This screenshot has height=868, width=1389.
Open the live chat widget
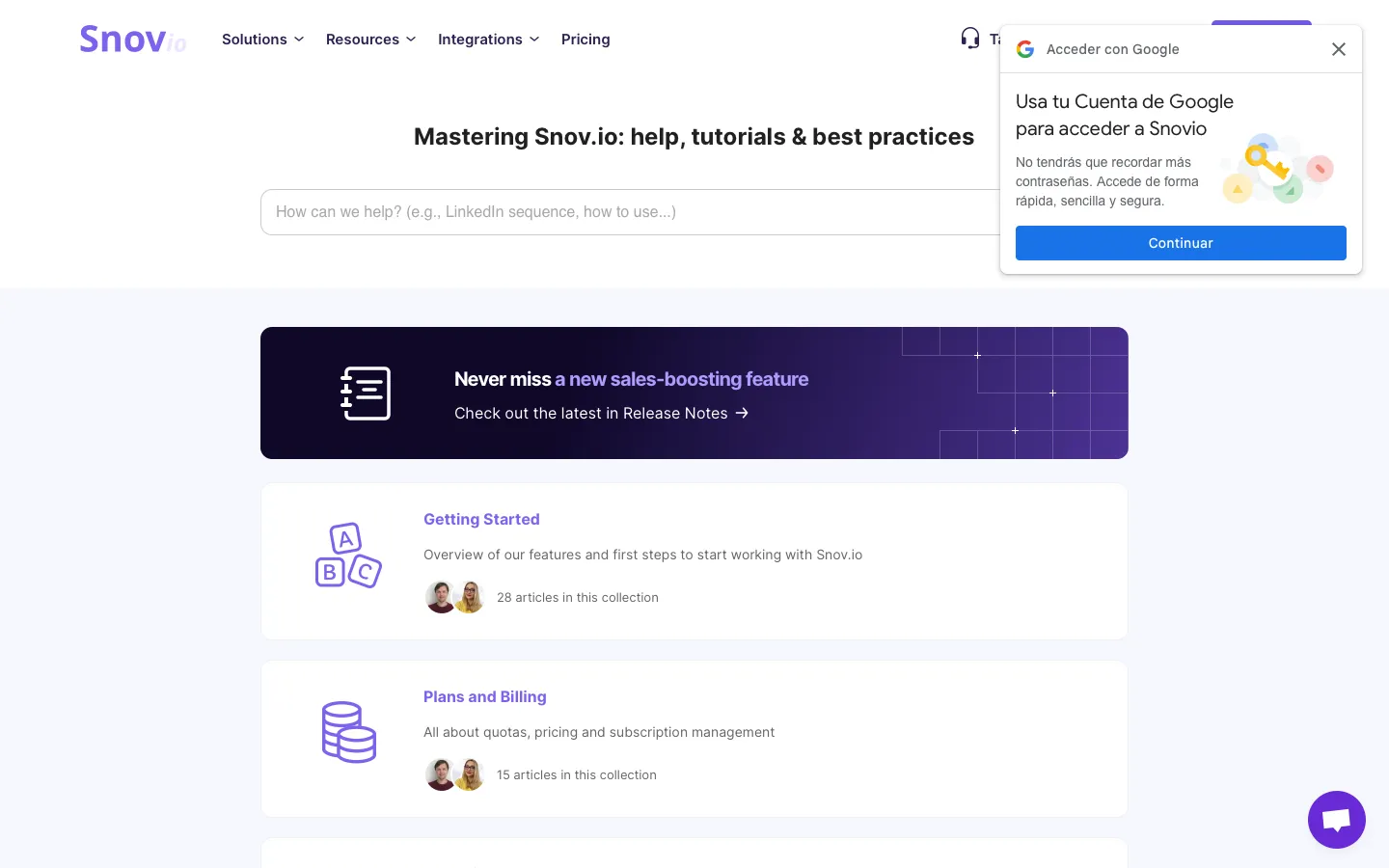point(1337,820)
